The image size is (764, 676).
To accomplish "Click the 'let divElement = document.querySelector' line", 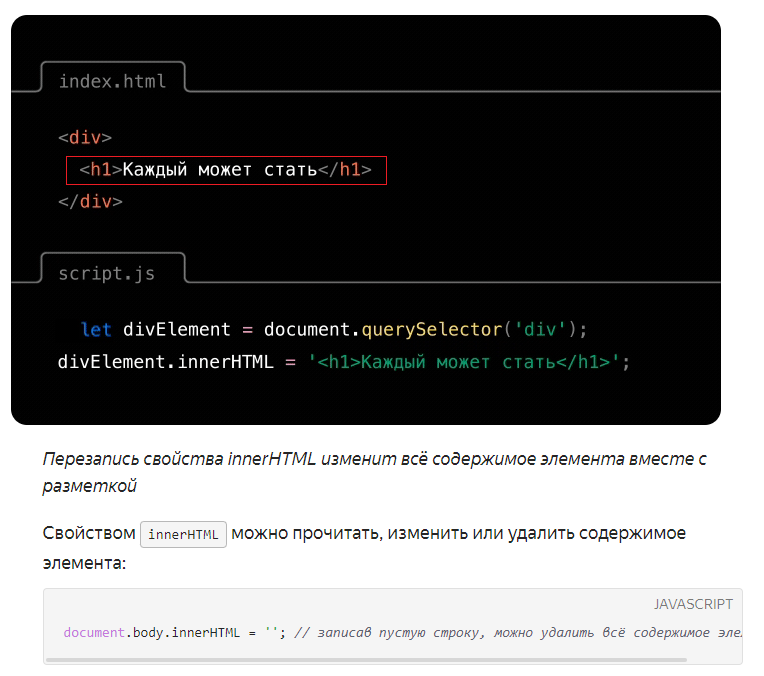I will coord(334,329).
